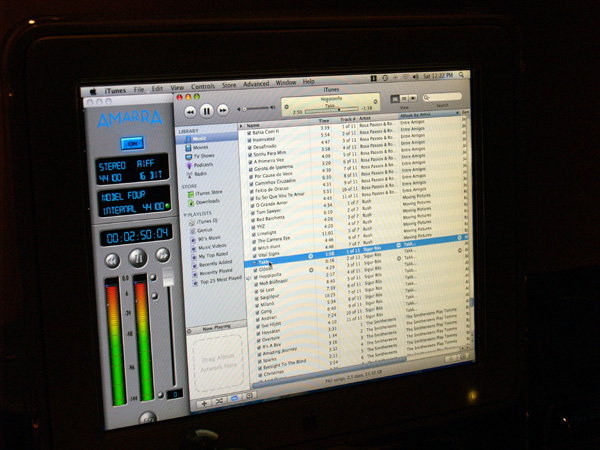Open the Window menu
Screen dimensions: 600x450
[286, 82]
